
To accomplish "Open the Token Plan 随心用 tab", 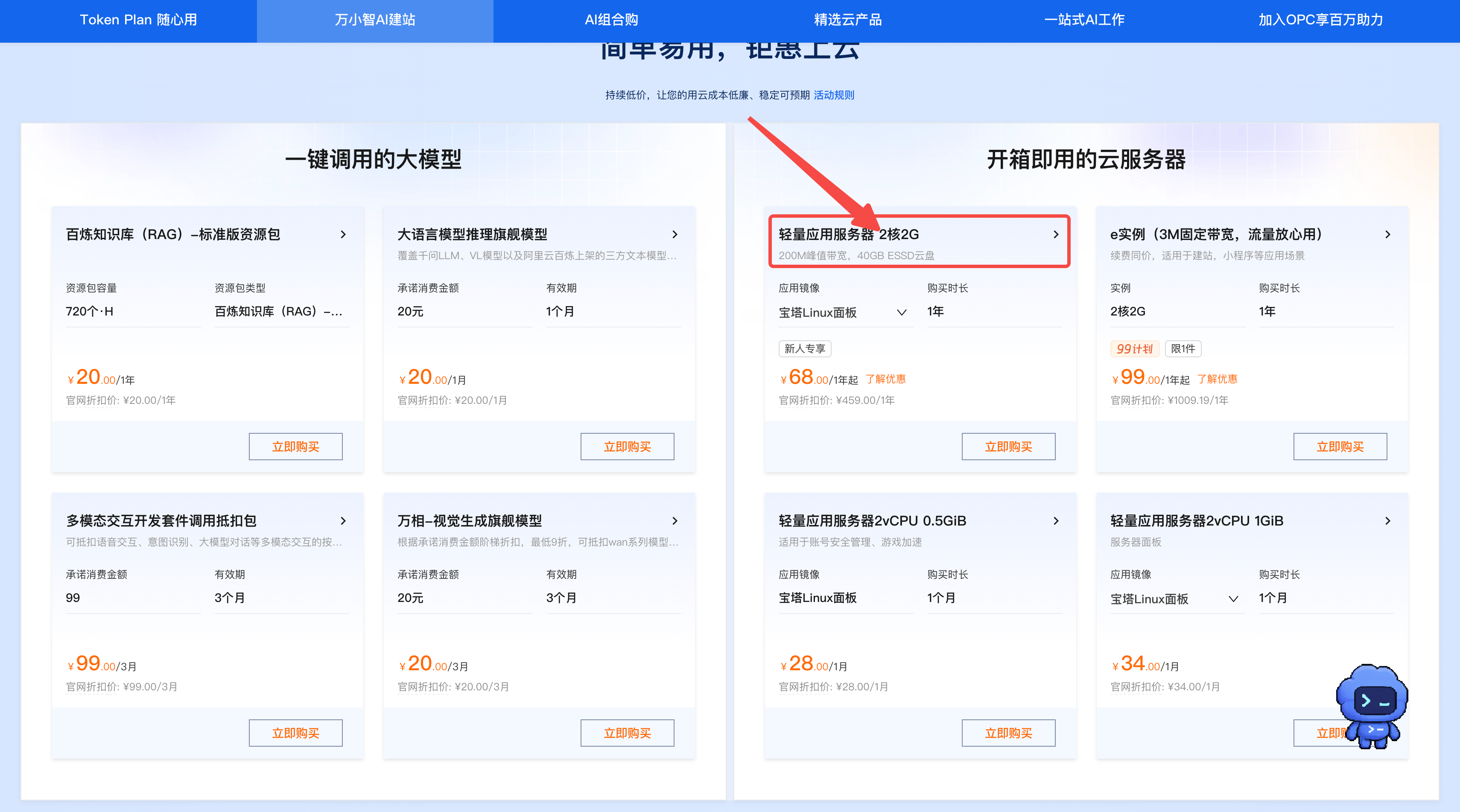I will [138, 20].
